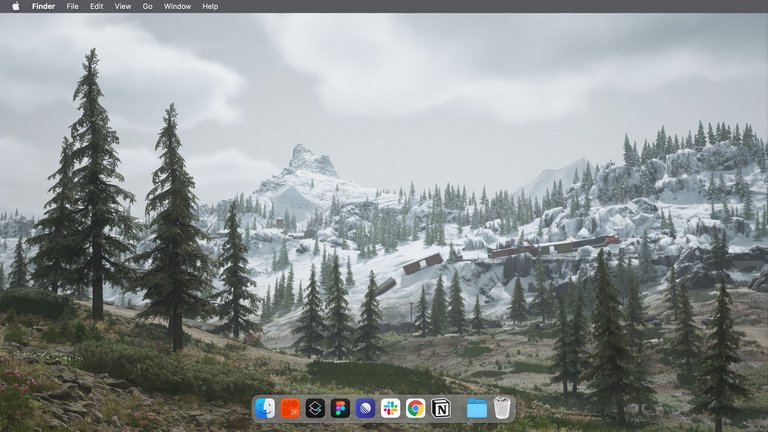Open the blue folder in Dock

[x=477, y=408]
